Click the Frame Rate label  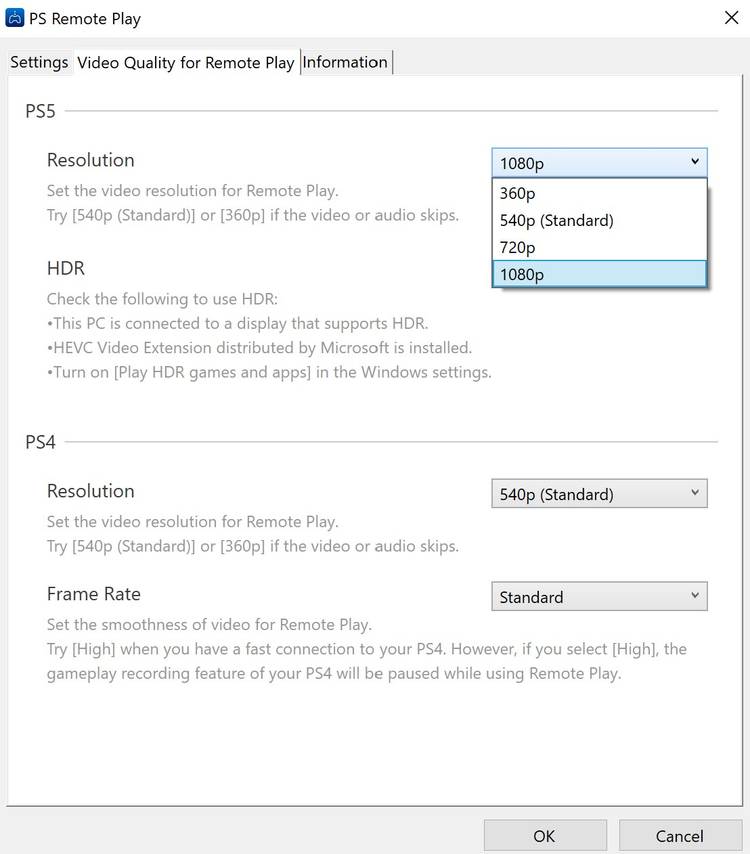point(93,593)
